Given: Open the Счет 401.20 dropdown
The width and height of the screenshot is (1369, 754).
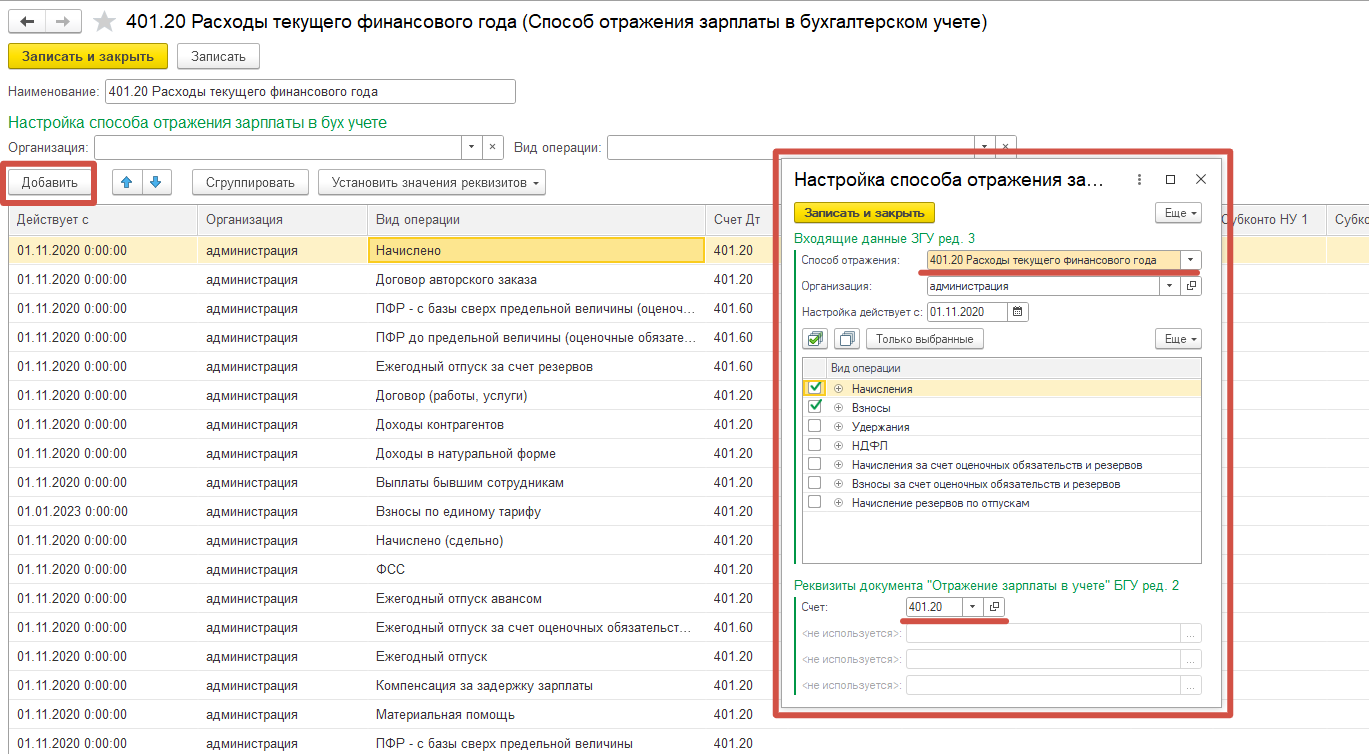Looking at the screenshot, I should coord(973,607).
